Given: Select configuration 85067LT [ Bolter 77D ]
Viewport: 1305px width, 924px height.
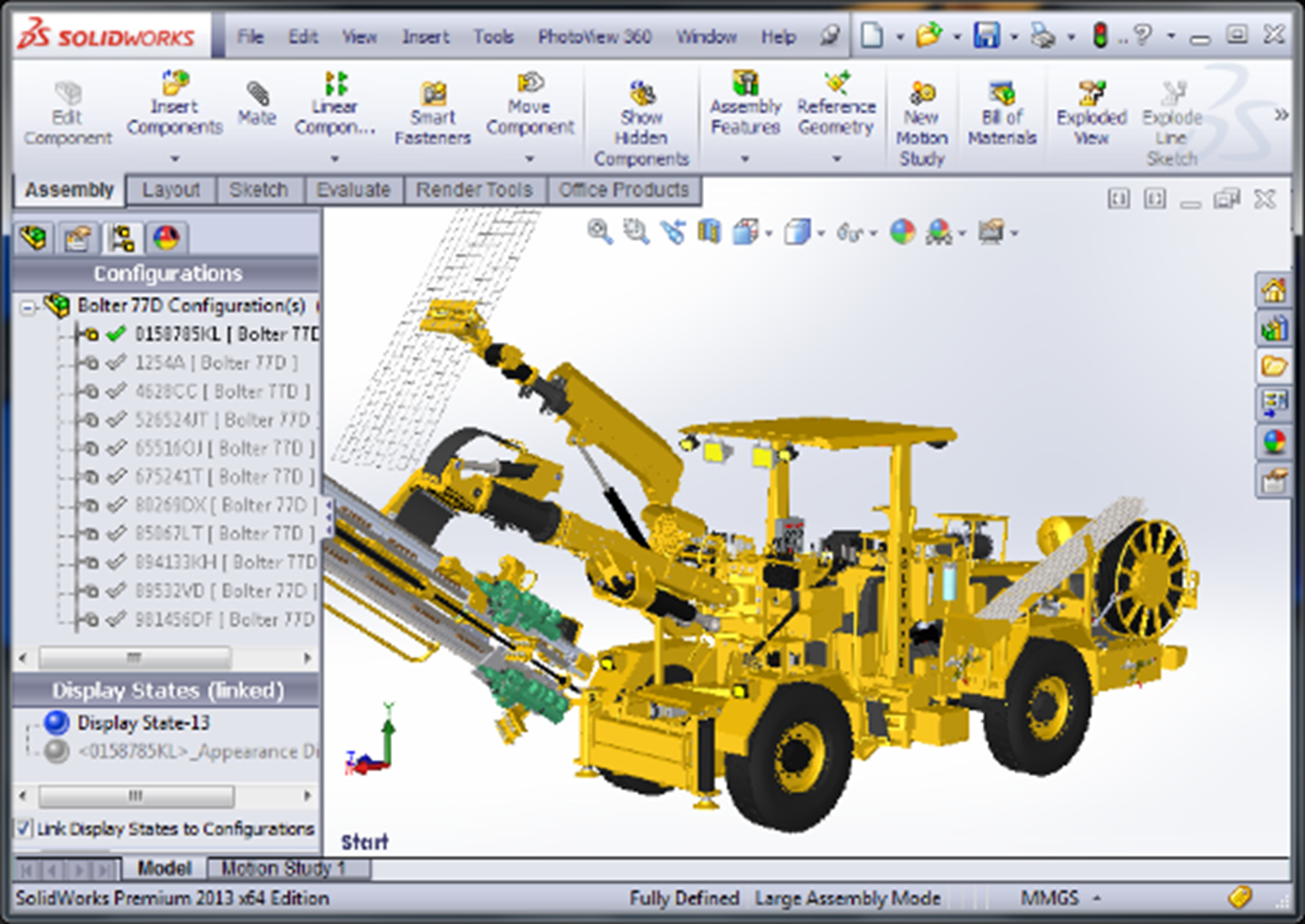Looking at the screenshot, I should click(224, 533).
